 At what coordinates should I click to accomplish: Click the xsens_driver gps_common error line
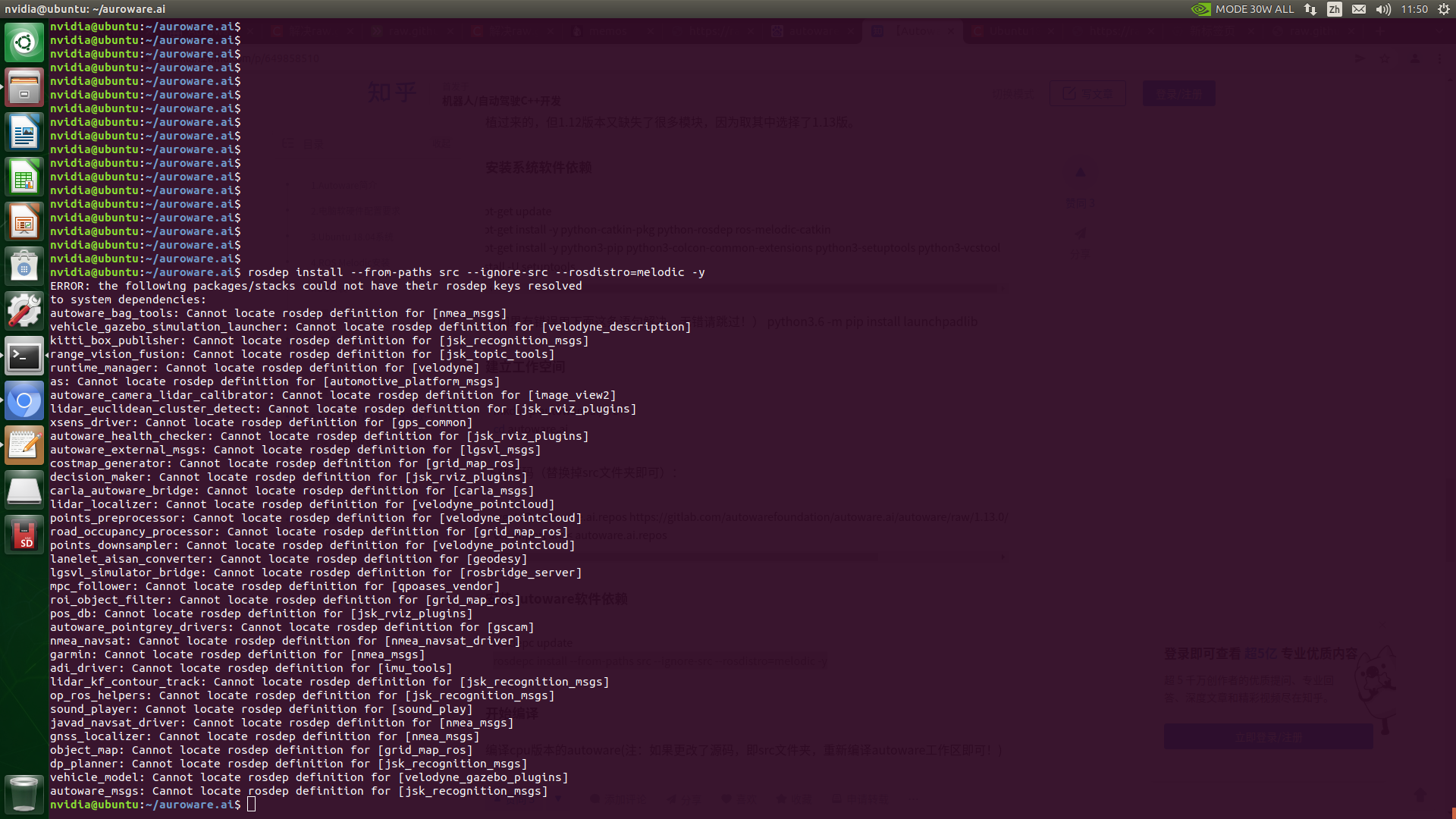click(x=262, y=422)
